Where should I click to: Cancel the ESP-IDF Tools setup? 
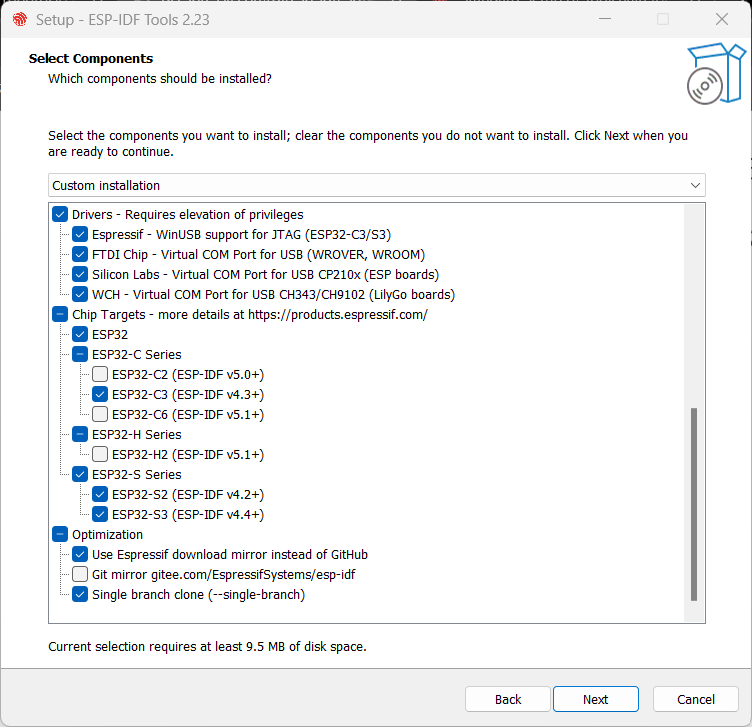[x=695, y=699]
